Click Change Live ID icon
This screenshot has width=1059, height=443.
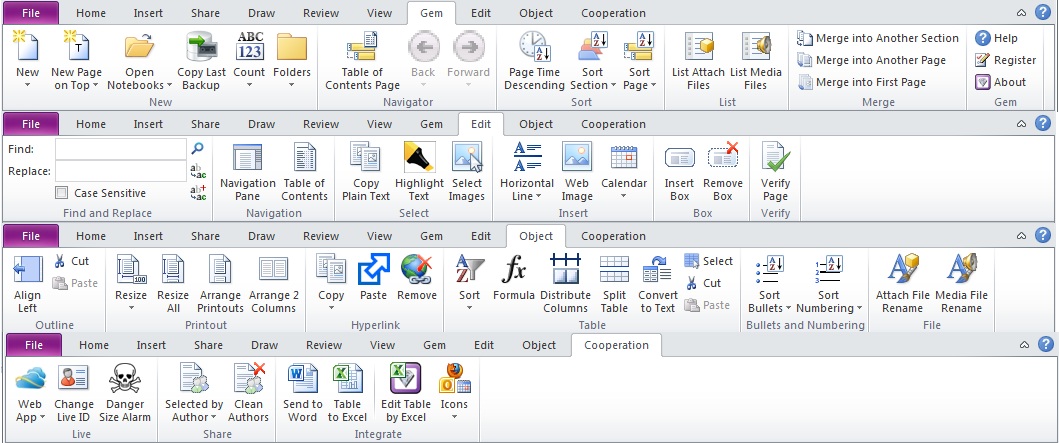click(x=74, y=379)
